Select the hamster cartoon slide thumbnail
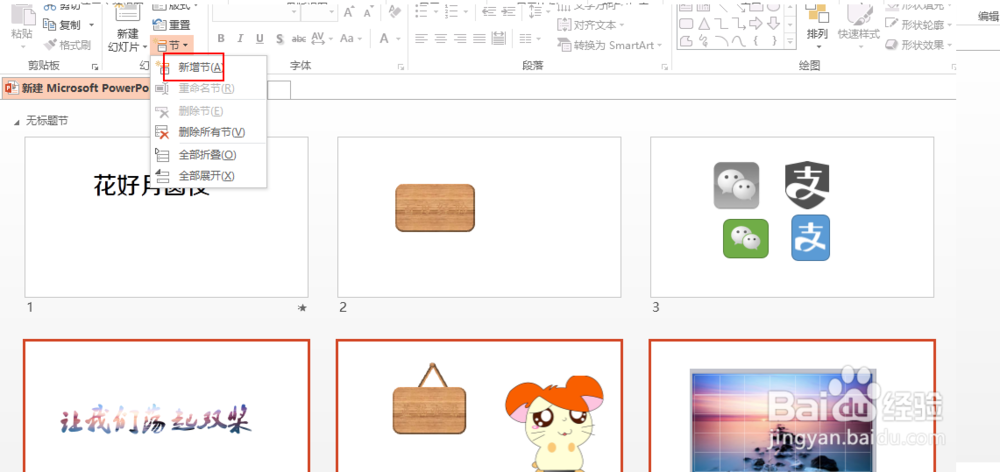The image size is (1000, 472). (x=479, y=406)
